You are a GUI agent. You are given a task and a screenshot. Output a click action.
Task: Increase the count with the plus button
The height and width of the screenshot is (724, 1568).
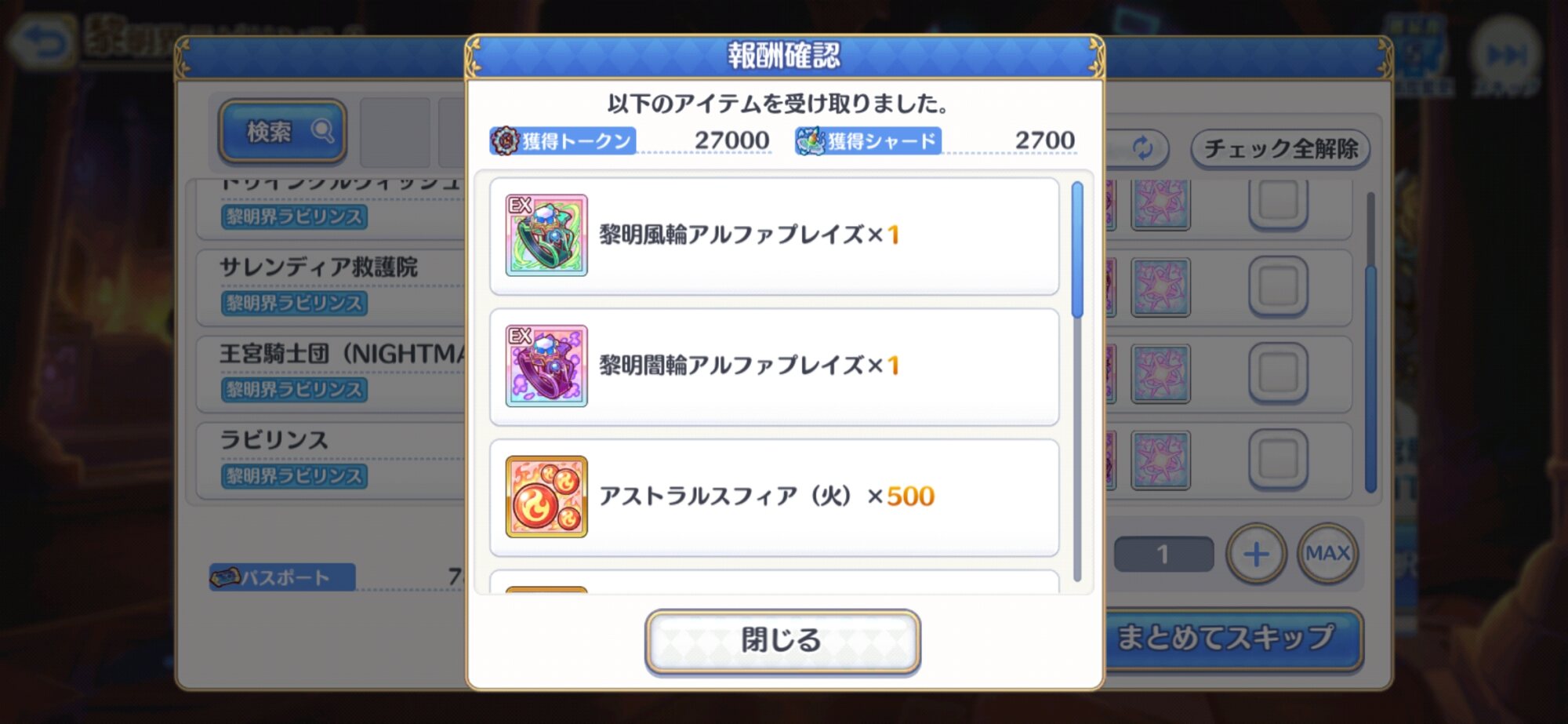1256,555
